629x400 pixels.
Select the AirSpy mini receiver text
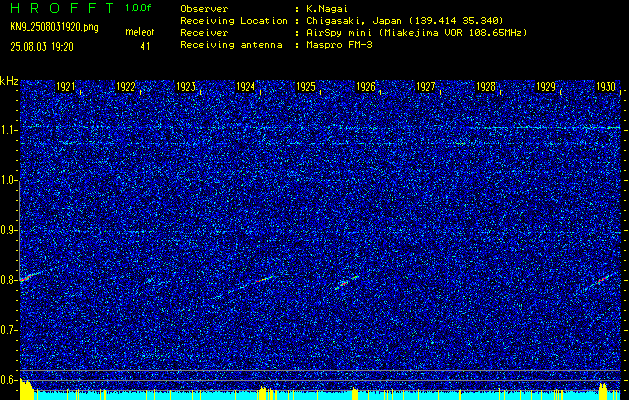[416, 33]
